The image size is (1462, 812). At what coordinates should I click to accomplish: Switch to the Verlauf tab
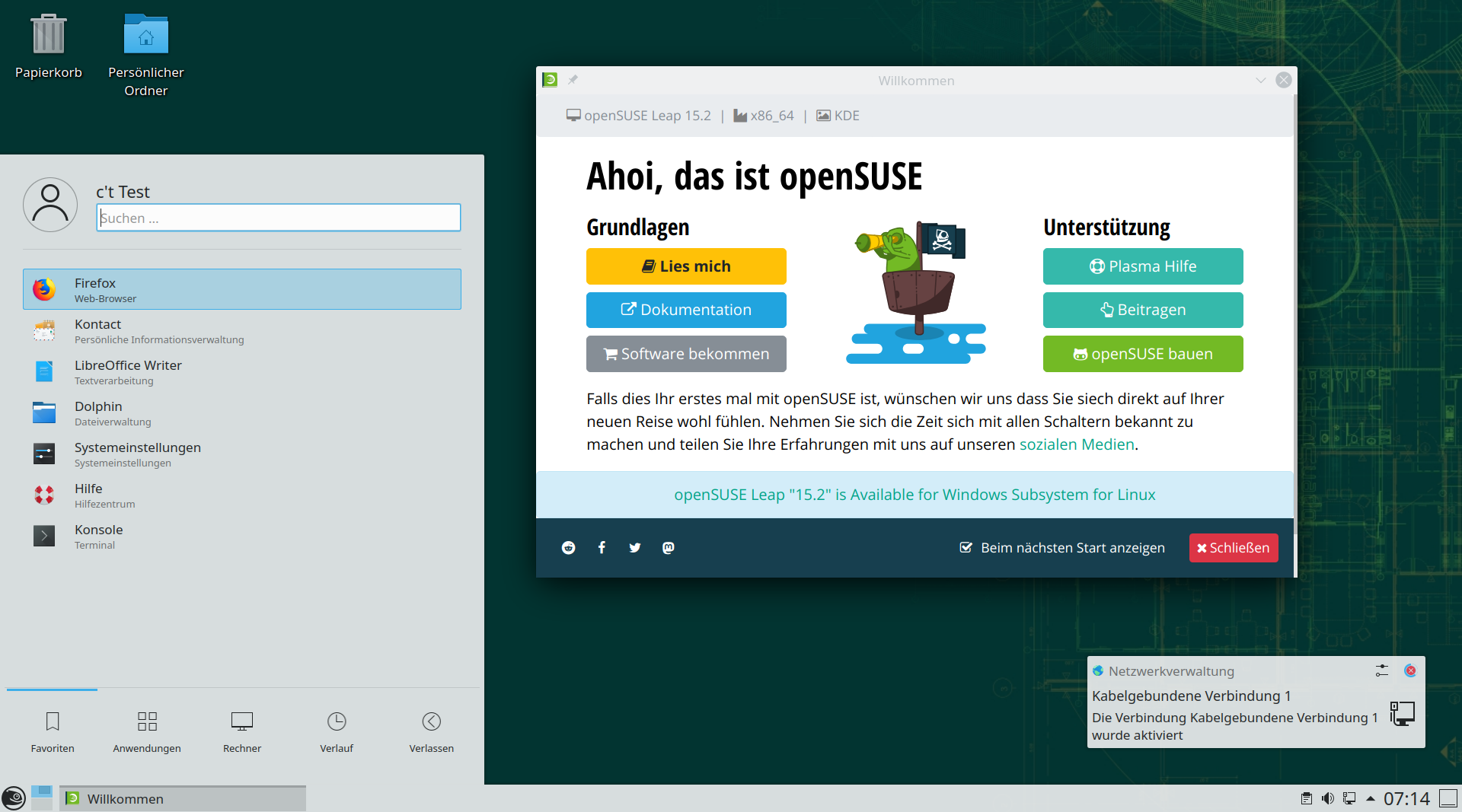337,731
